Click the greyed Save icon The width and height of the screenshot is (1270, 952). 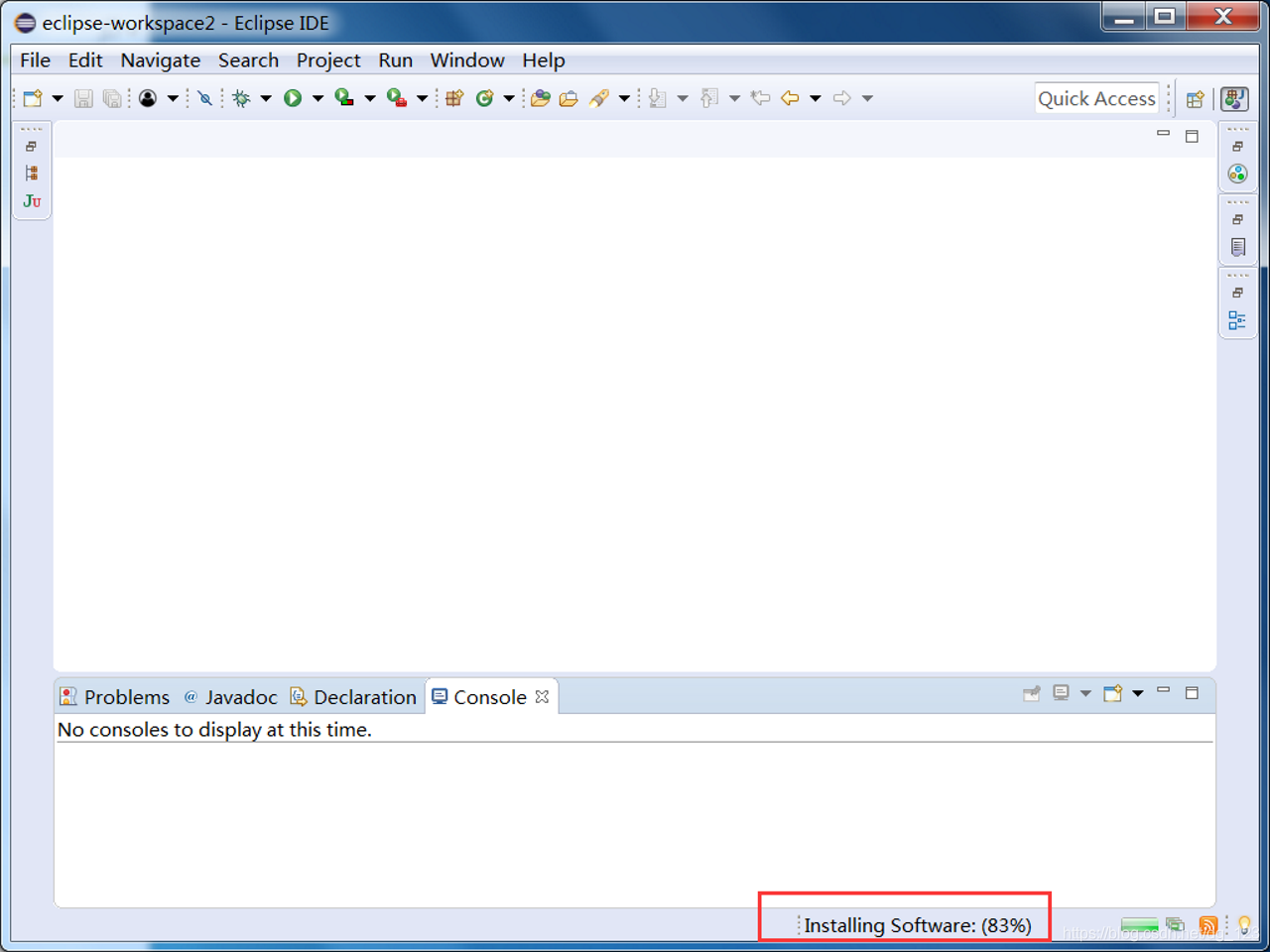pos(83,98)
